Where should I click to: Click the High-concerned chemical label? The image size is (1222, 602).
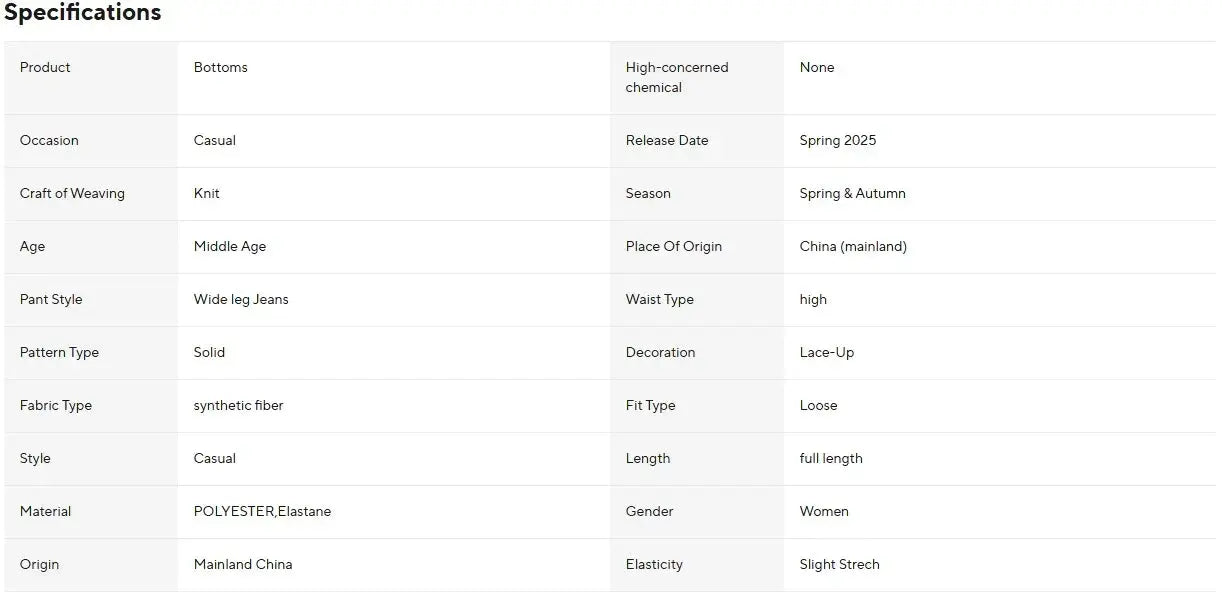click(x=676, y=78)
